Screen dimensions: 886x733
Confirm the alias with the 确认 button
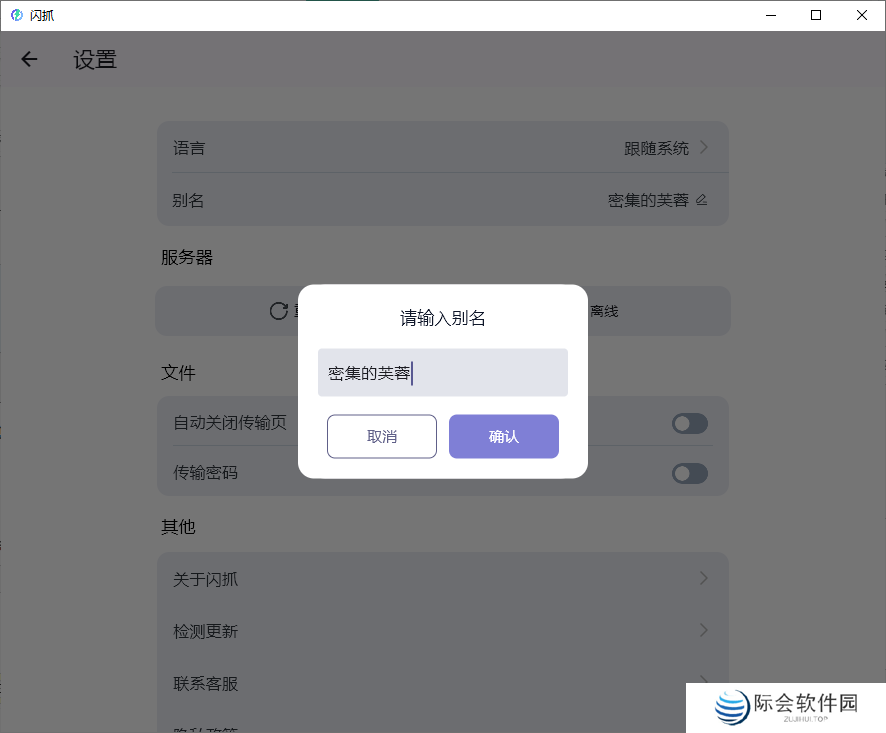click(504, 436)
